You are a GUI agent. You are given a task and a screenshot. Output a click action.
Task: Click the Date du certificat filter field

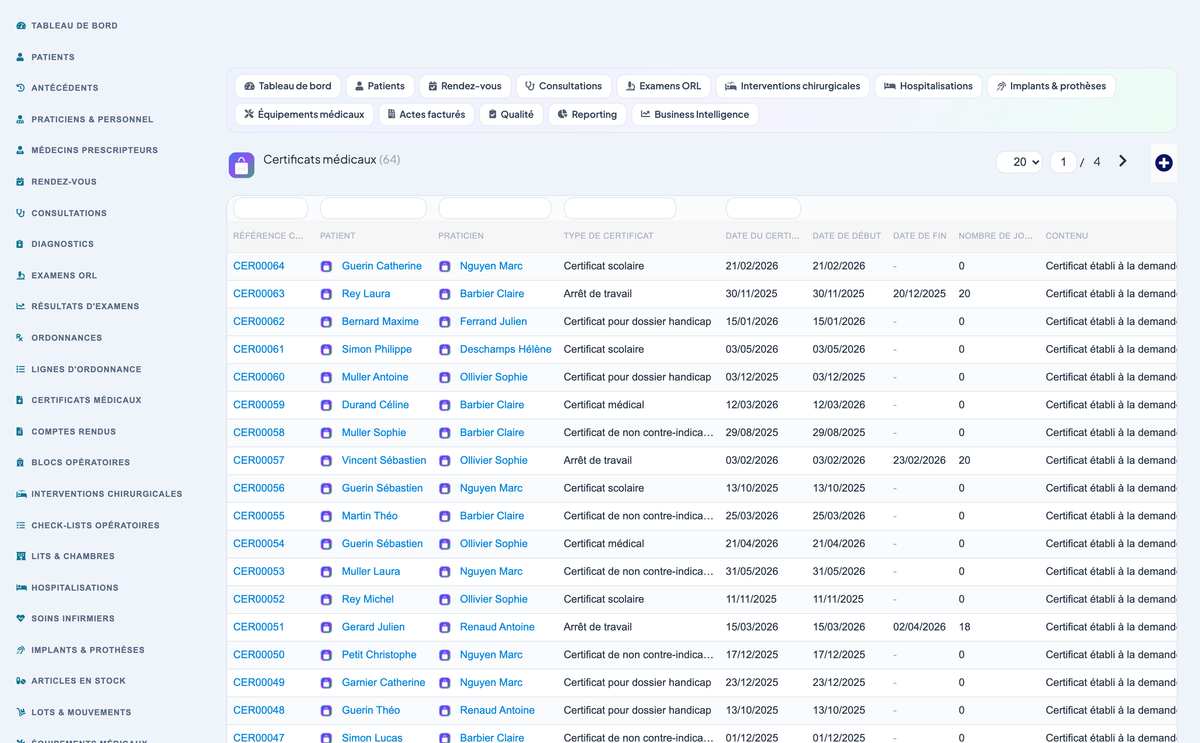click(x=763, y=208)
